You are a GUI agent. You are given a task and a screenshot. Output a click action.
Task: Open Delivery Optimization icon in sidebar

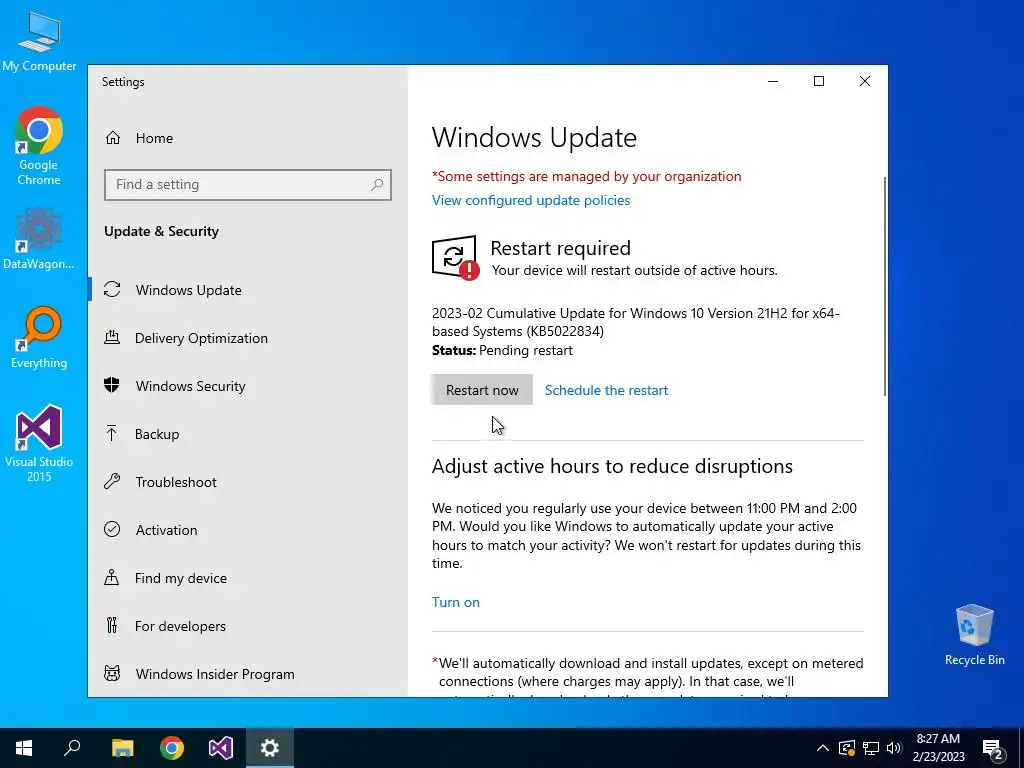coord(112,338)
